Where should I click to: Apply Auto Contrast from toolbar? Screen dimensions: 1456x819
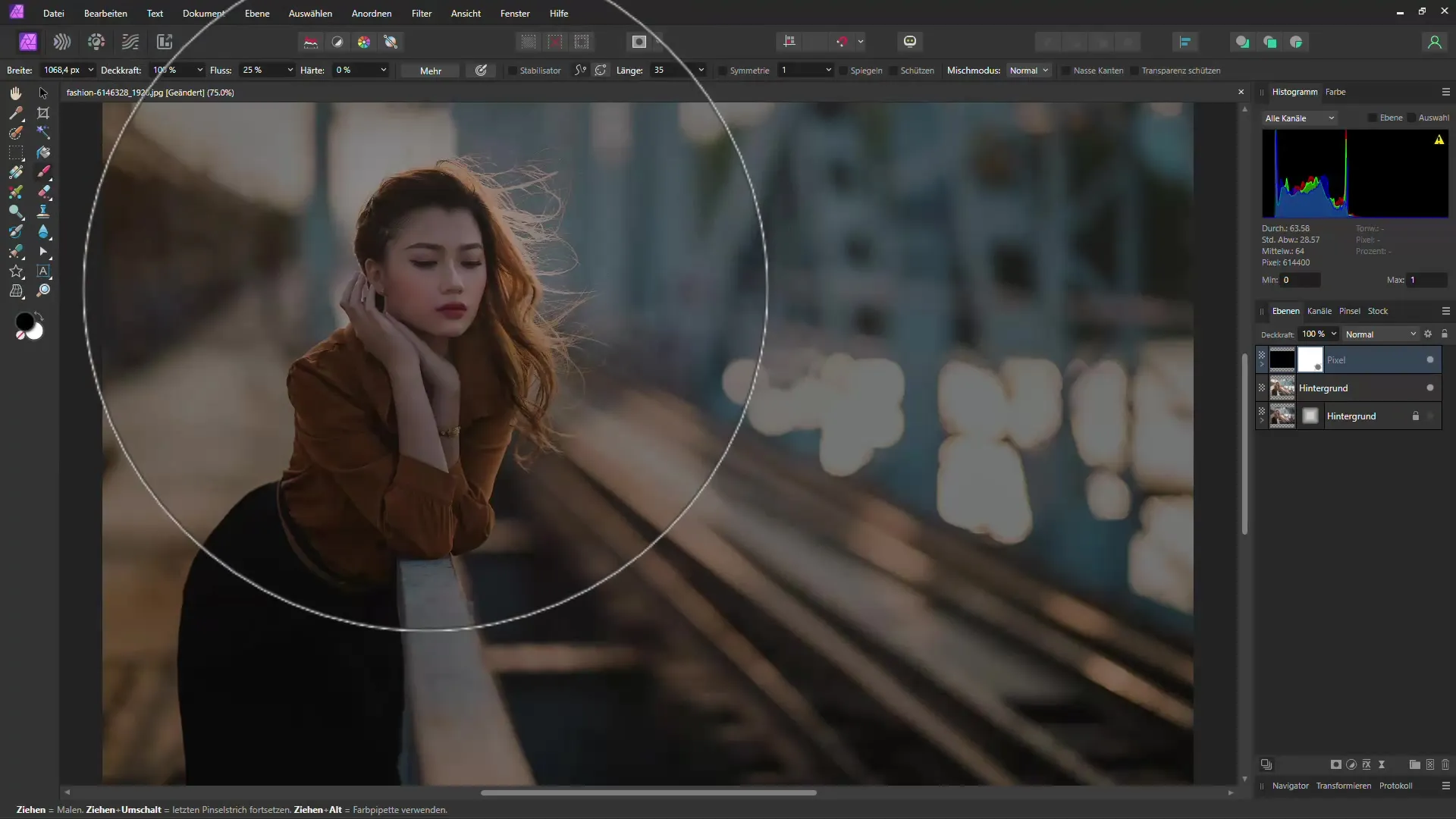click(337, 42)
